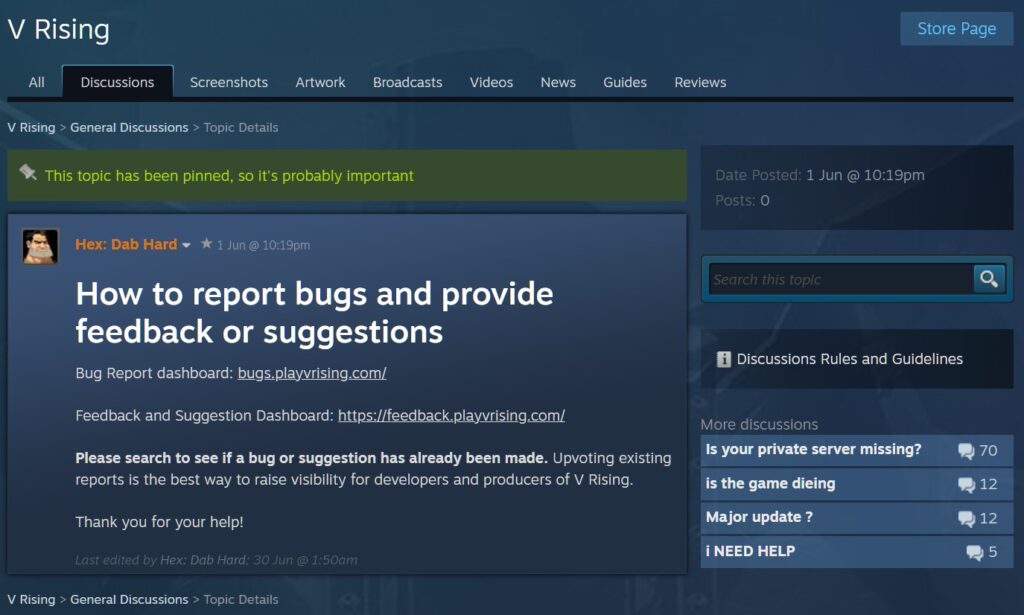Open the Broadcasts tab
1024x615 pixels.
tap(408, 82)
